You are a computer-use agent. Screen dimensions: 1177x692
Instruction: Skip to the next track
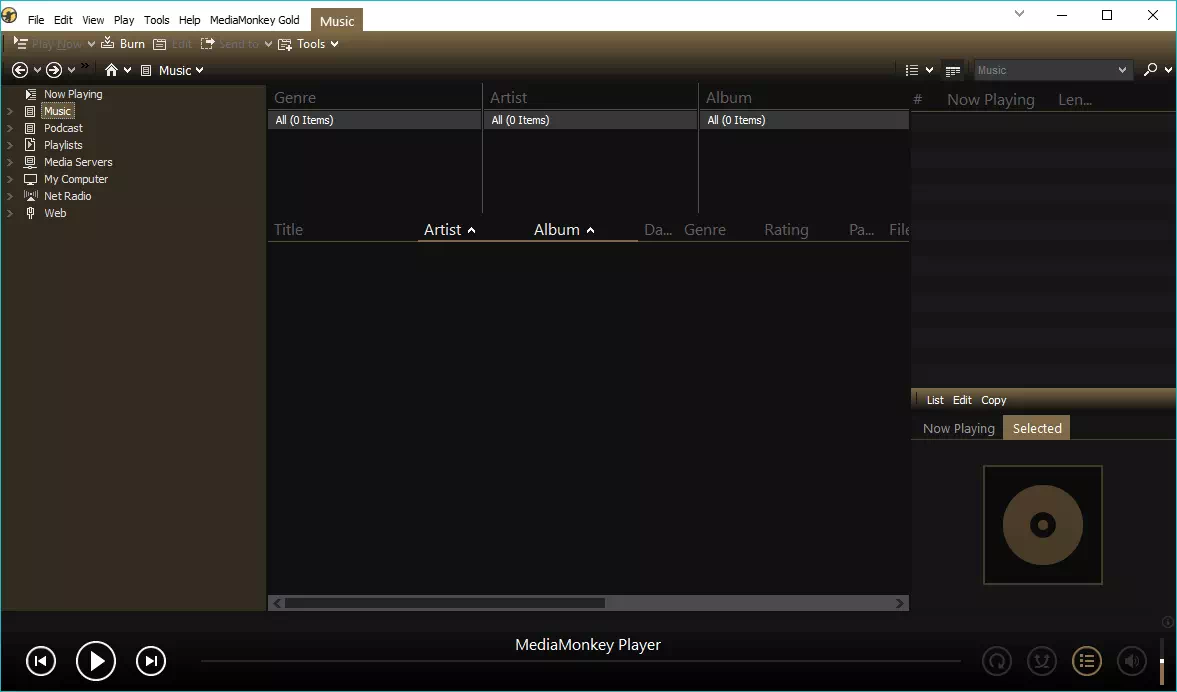coord(151,660)
